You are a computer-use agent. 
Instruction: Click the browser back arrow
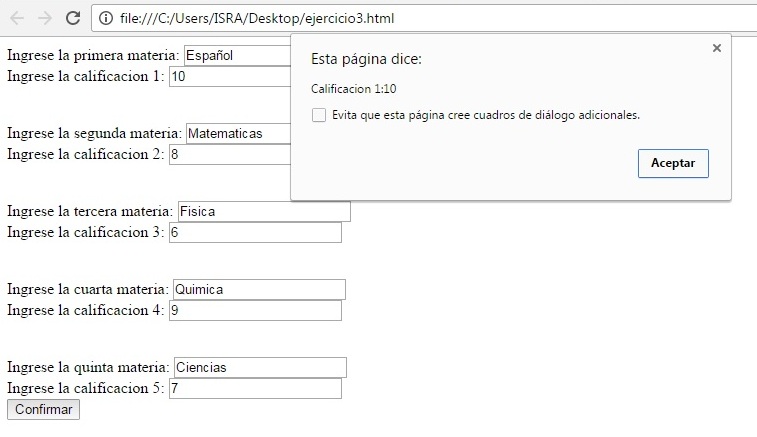tap(17, 18)
